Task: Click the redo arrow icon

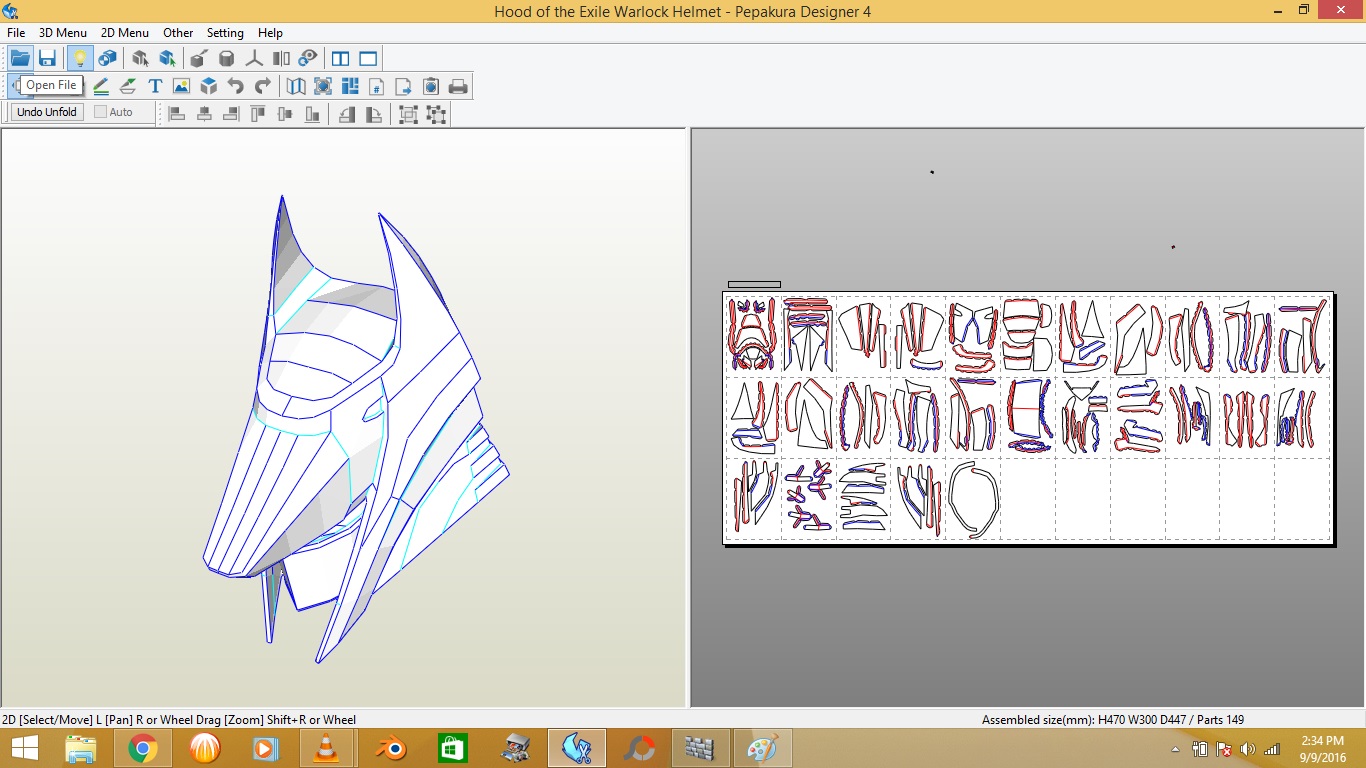Action: click(263, 86)
